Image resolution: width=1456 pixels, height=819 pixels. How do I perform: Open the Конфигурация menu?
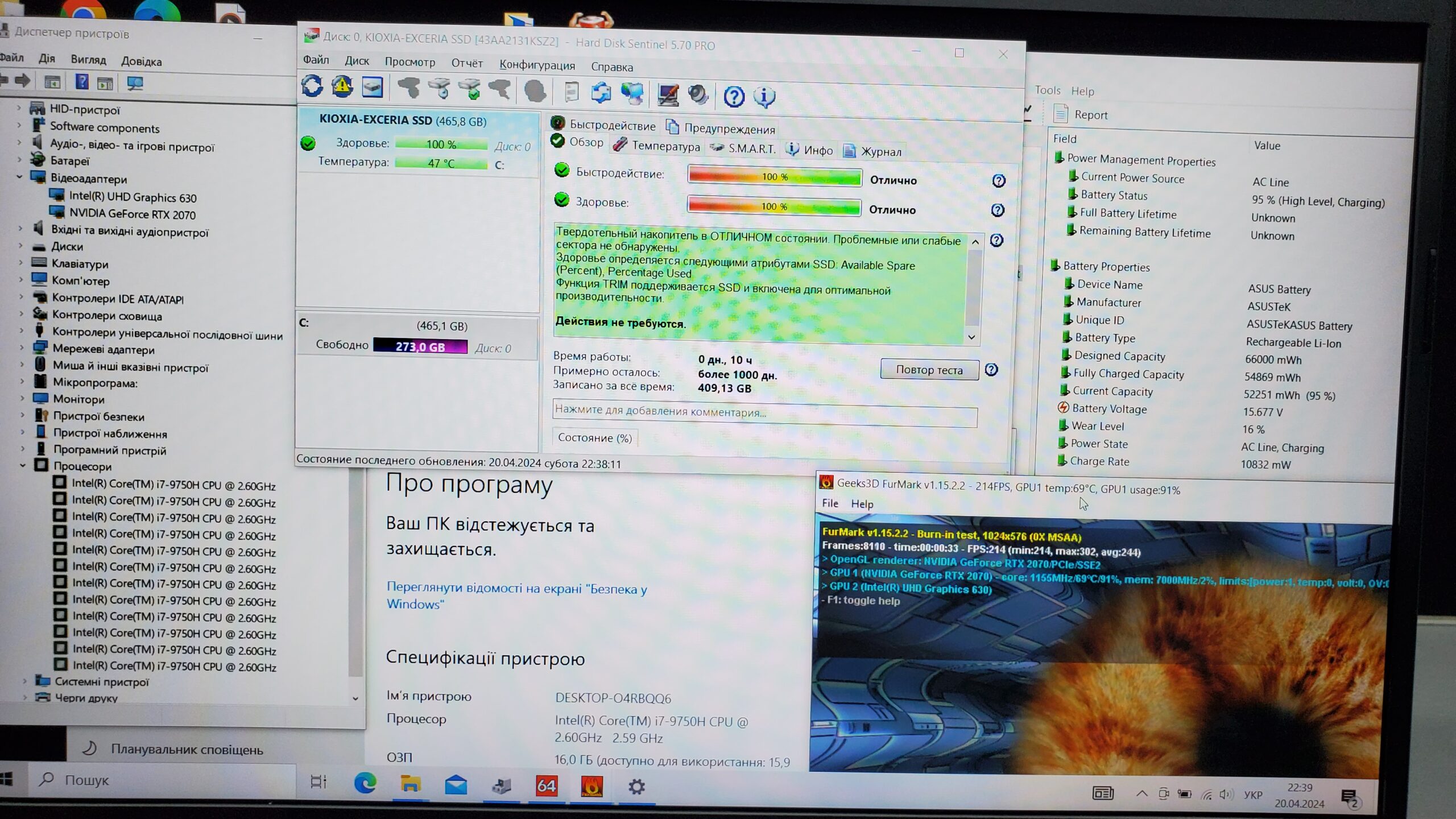537,65
